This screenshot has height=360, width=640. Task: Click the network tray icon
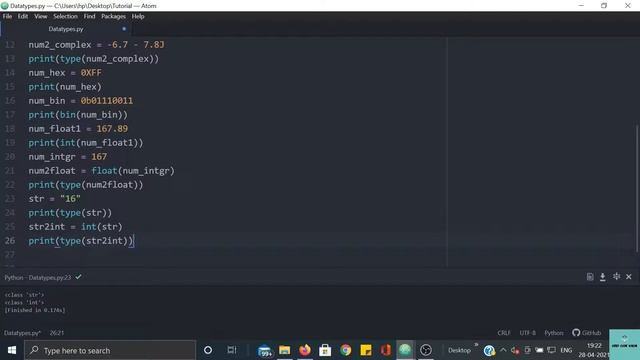coord(551,350)
